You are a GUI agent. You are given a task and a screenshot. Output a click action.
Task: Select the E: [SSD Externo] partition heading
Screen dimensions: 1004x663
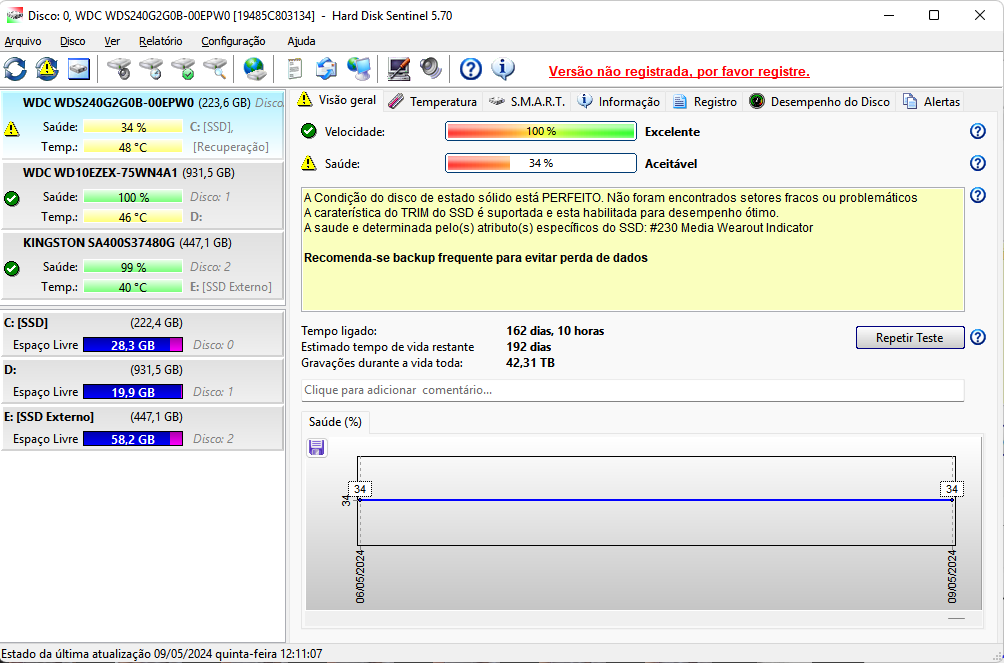pos(49,417)
